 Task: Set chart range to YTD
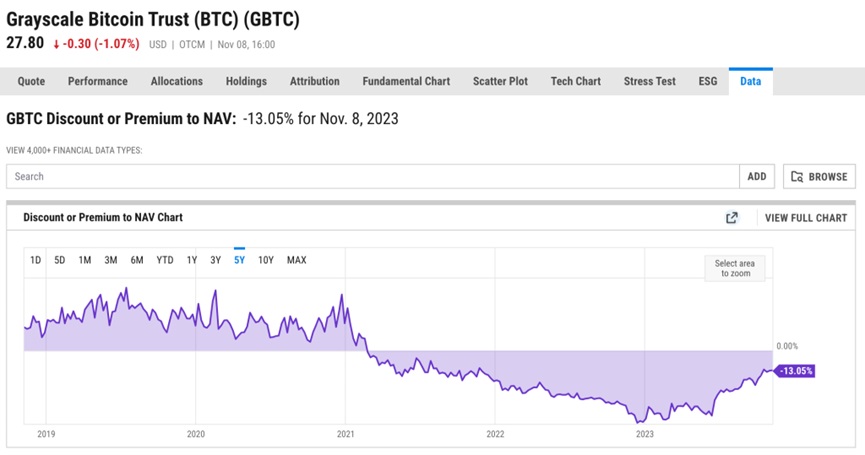tap(165, 260)
